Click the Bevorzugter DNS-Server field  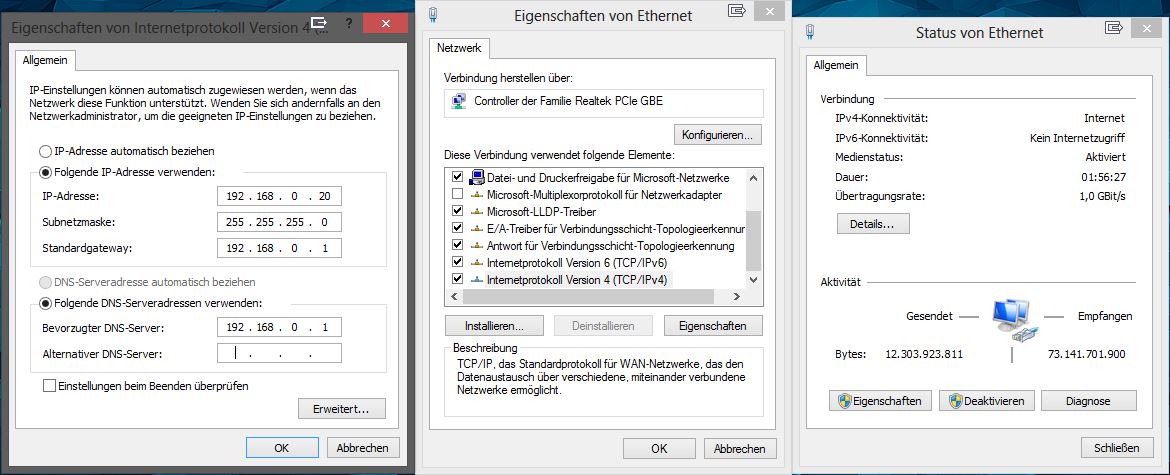tap(279, 327)
